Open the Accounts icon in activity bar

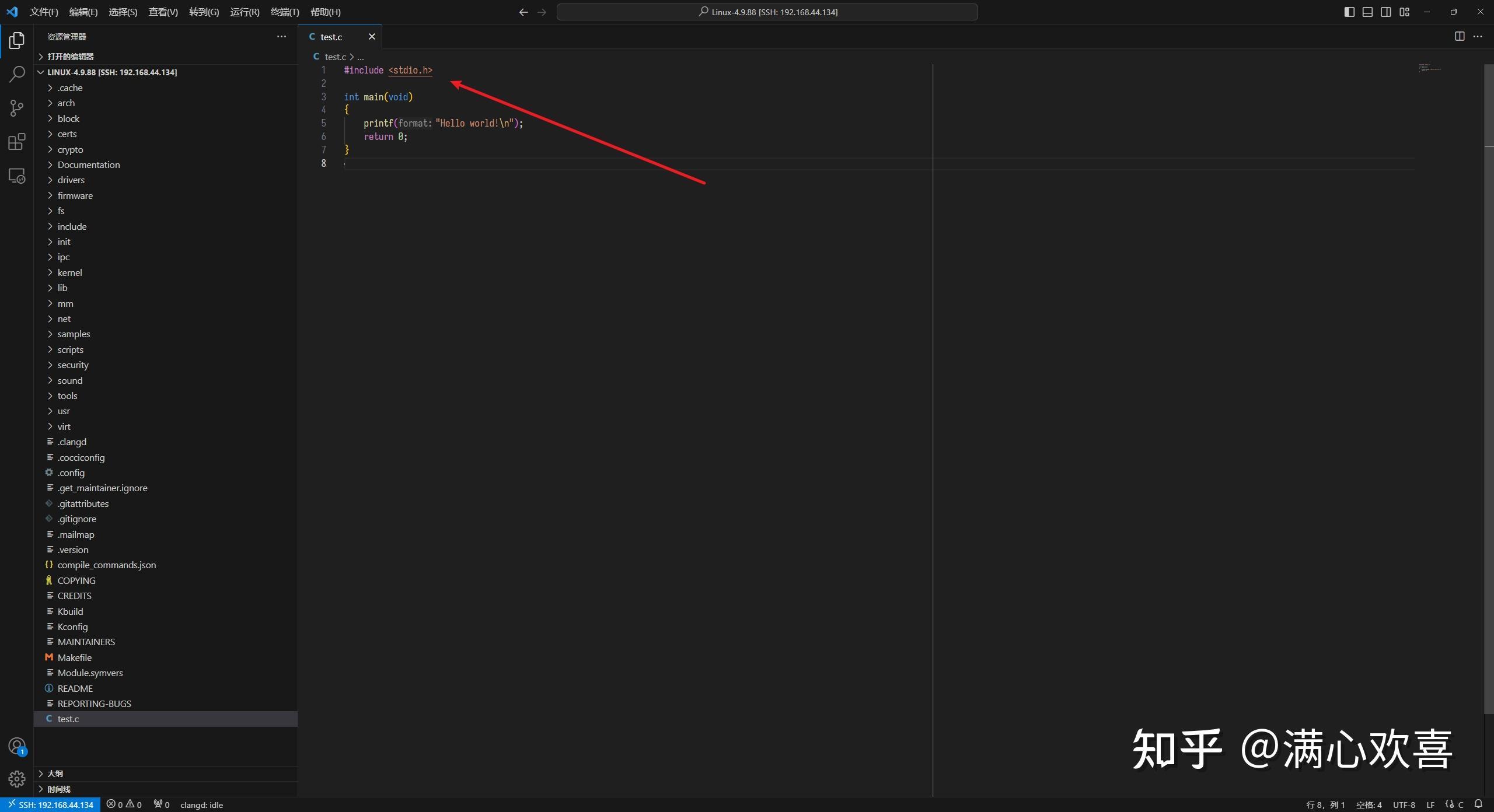[17, 746]
